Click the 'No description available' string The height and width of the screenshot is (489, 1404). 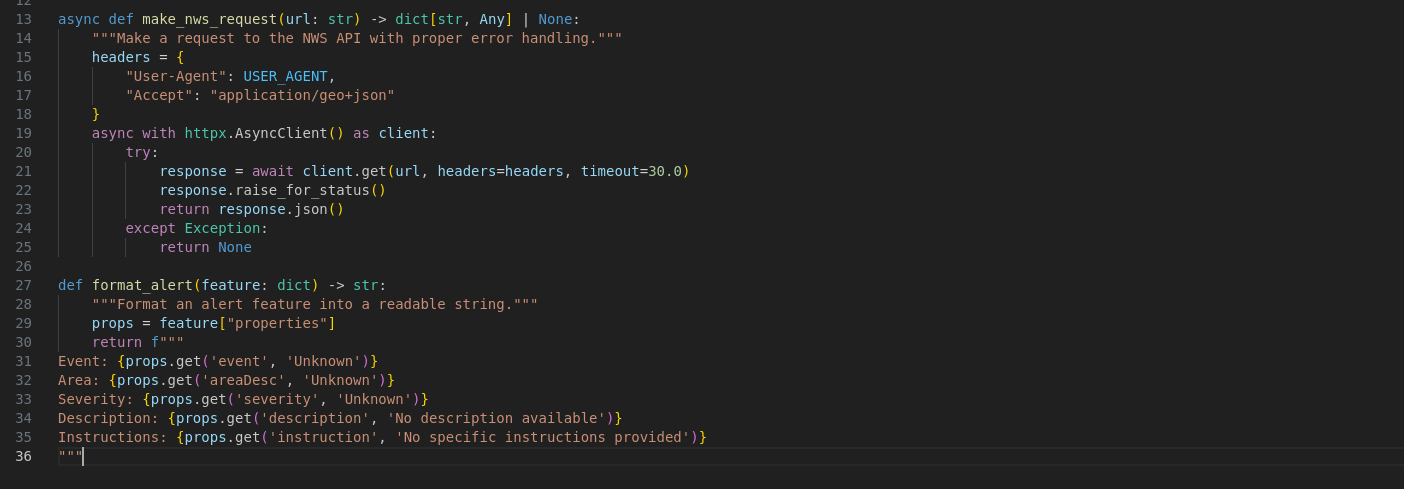496,418
